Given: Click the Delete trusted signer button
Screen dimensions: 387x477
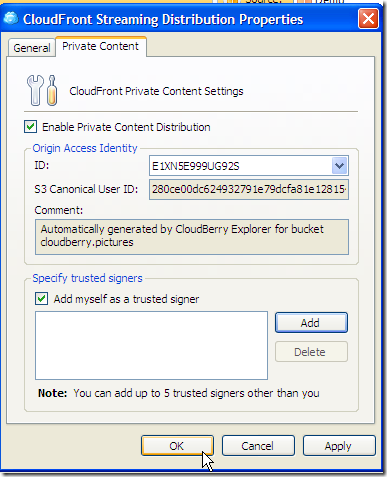Looking at the screenshot, I should point(311,352).
